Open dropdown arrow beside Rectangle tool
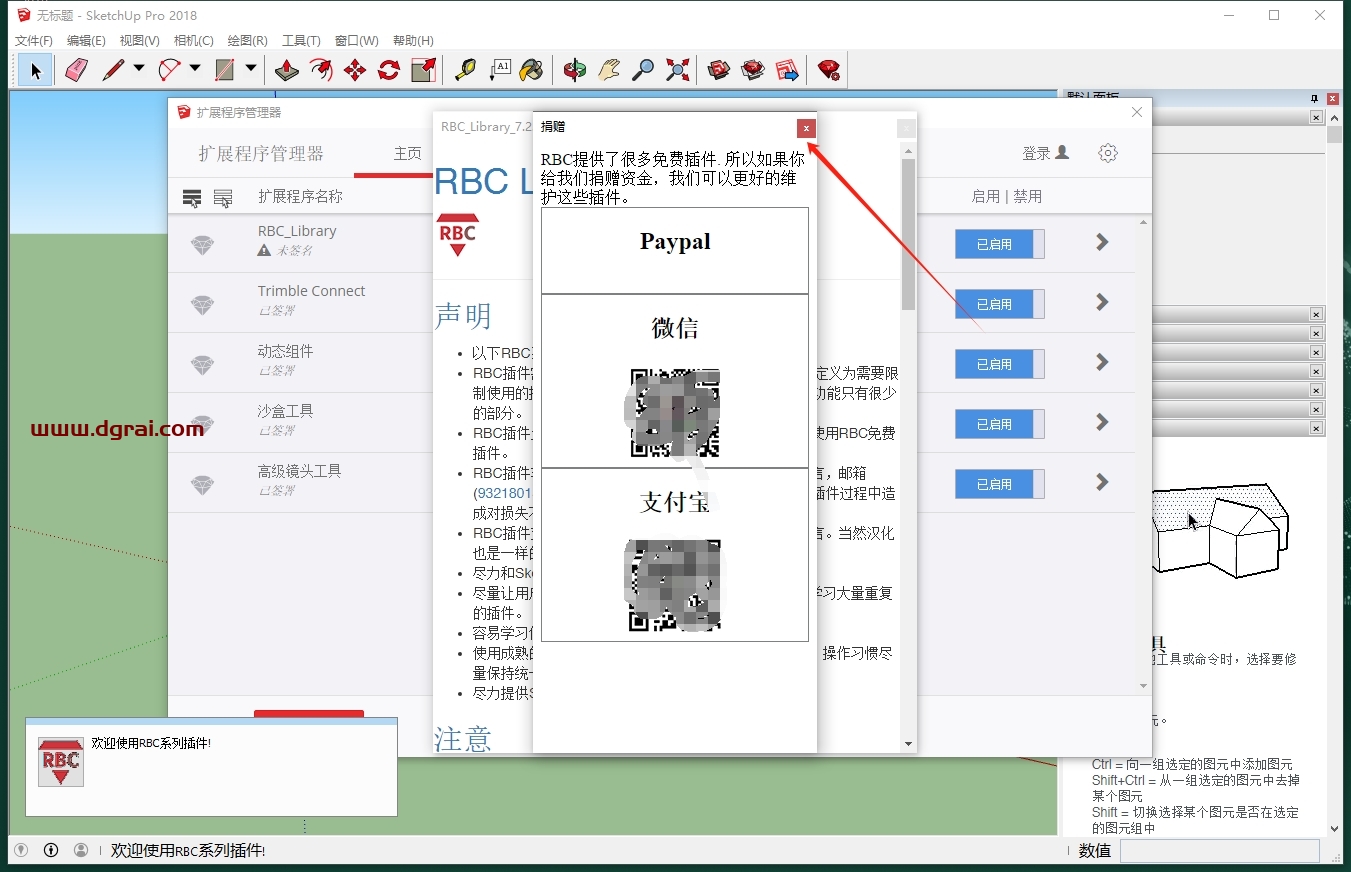The image size is (1351, 872). tap(251, 69)
